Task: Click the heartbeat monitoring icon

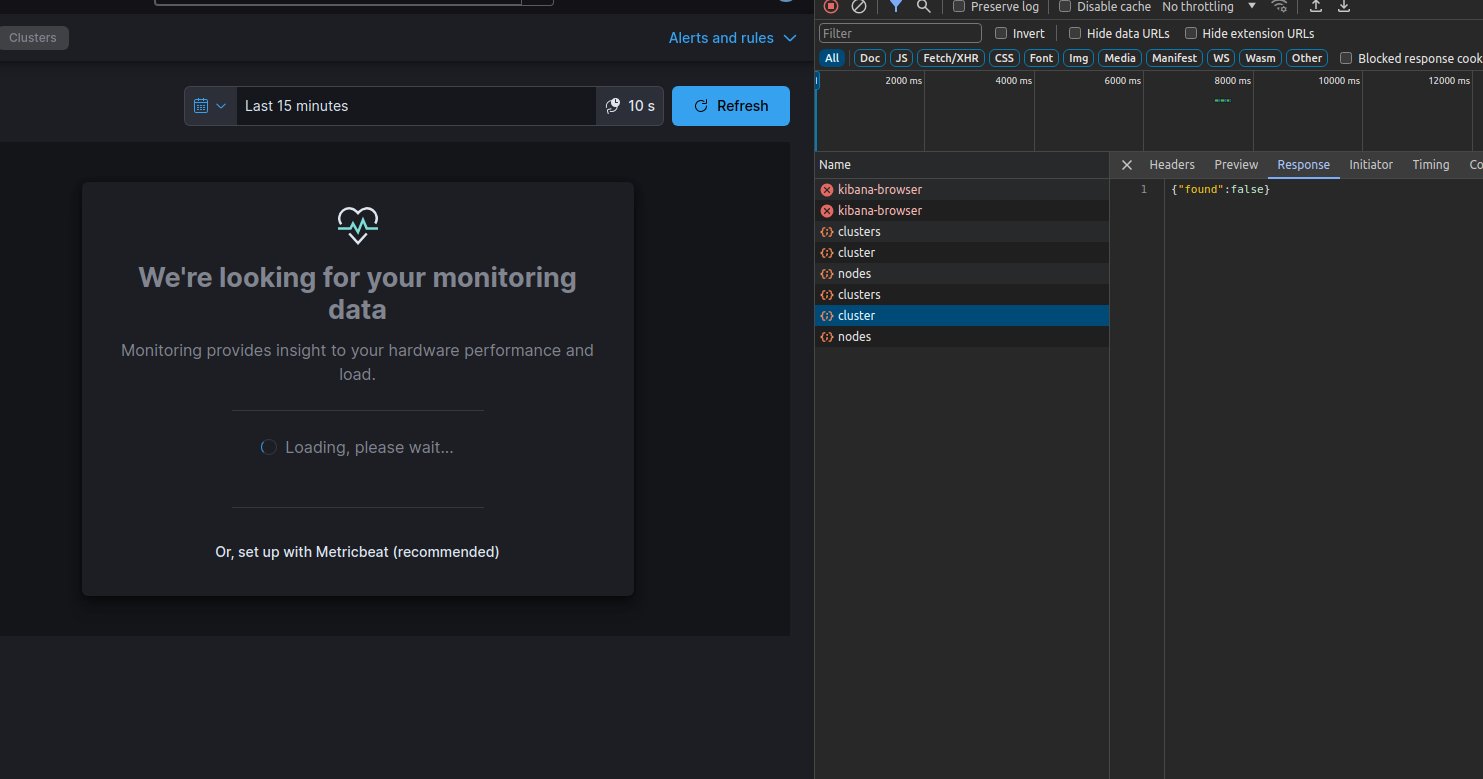Action: [358, 226]
